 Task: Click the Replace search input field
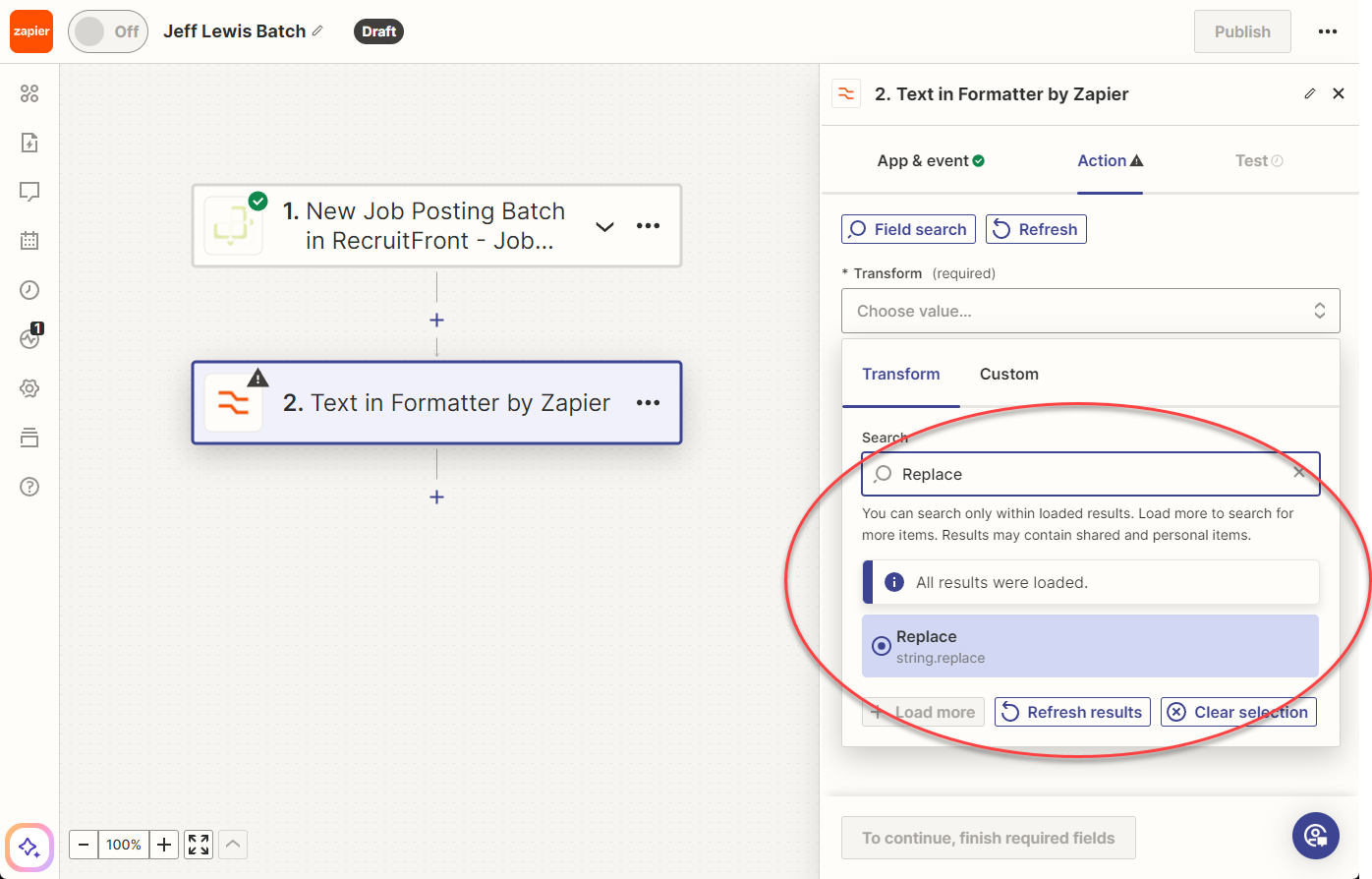[1091, 474]
